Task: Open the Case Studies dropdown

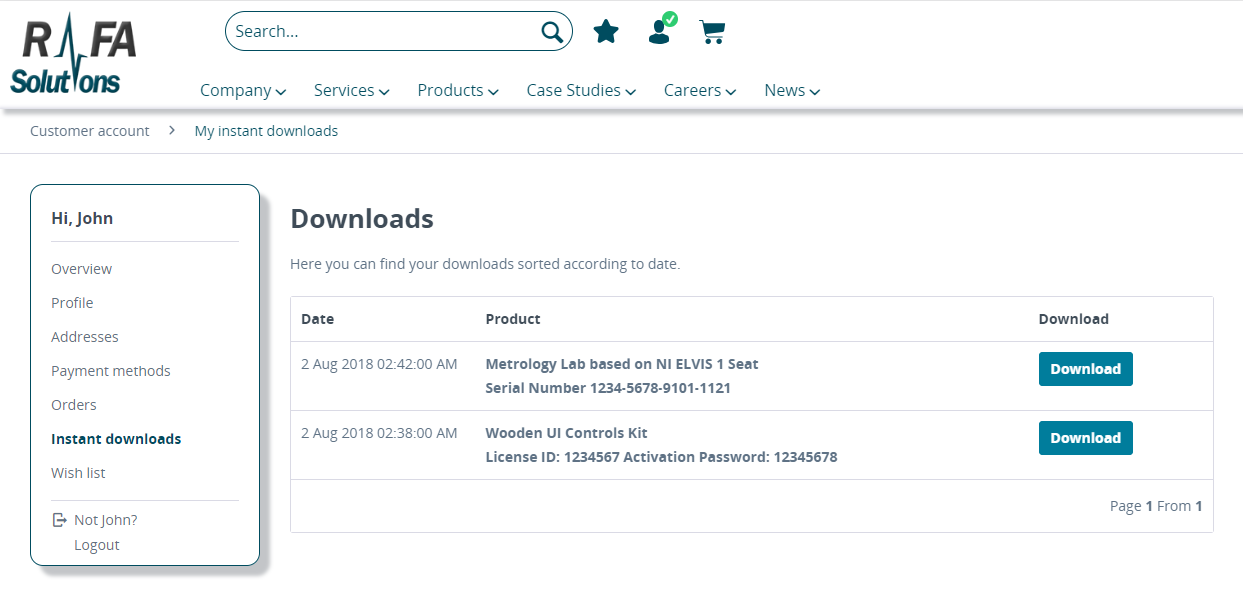Action: [581, 90]
